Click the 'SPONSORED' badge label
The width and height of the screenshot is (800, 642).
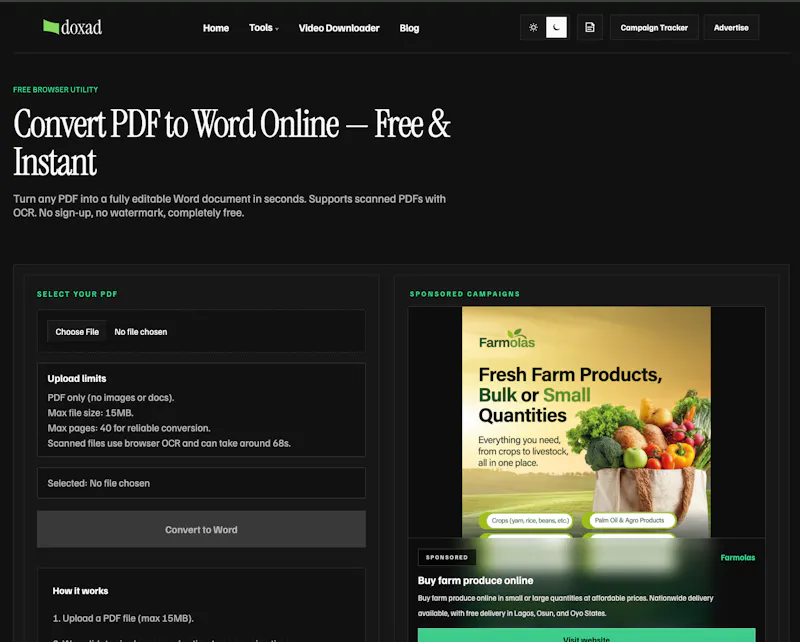click(447, 557)
